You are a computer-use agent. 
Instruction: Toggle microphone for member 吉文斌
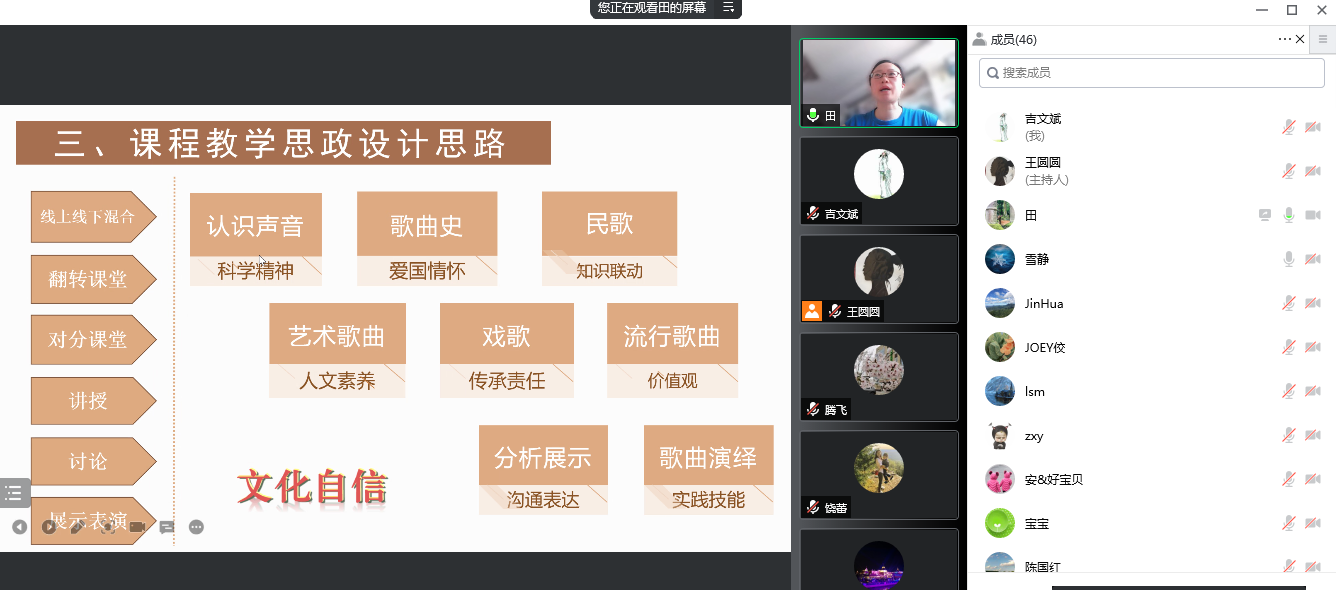(x=1290, y=127)
